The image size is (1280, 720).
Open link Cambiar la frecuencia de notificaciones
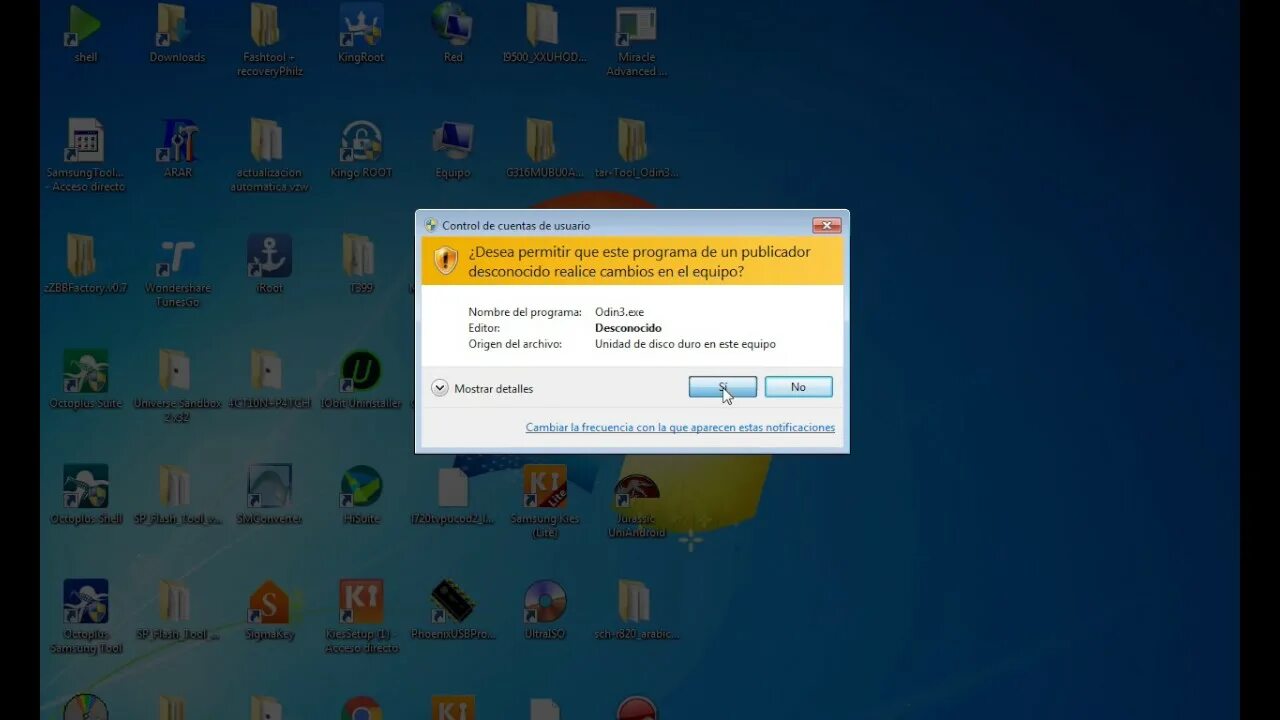point(680,427)
